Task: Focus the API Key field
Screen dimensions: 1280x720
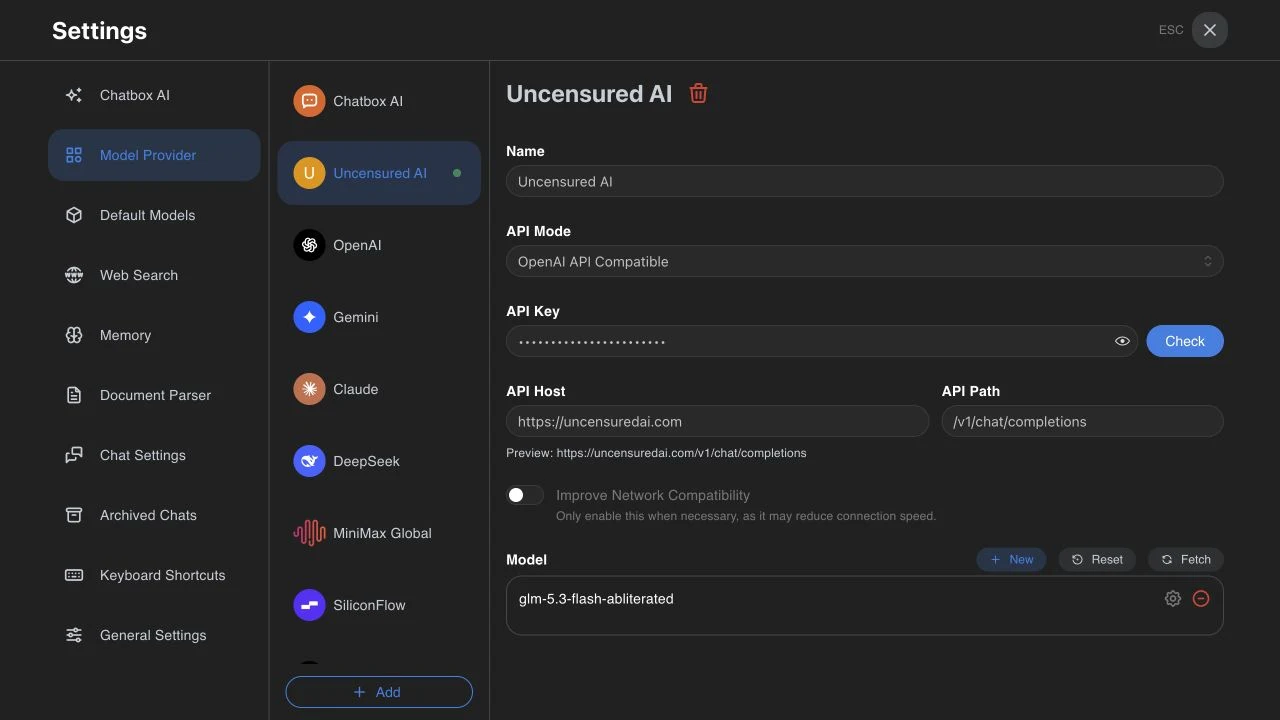Action: [x=822, y=341]
